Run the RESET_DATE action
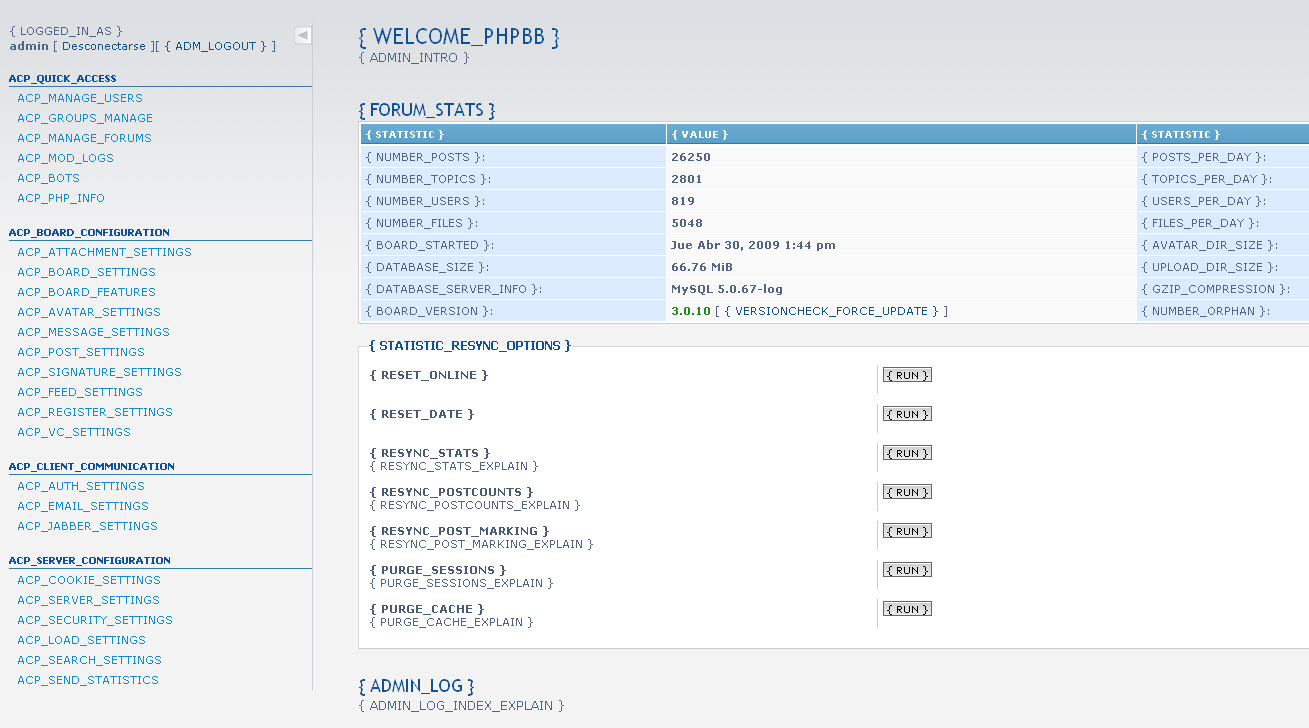The width and height of the screenshot is (1309, 728). (907, 414)
